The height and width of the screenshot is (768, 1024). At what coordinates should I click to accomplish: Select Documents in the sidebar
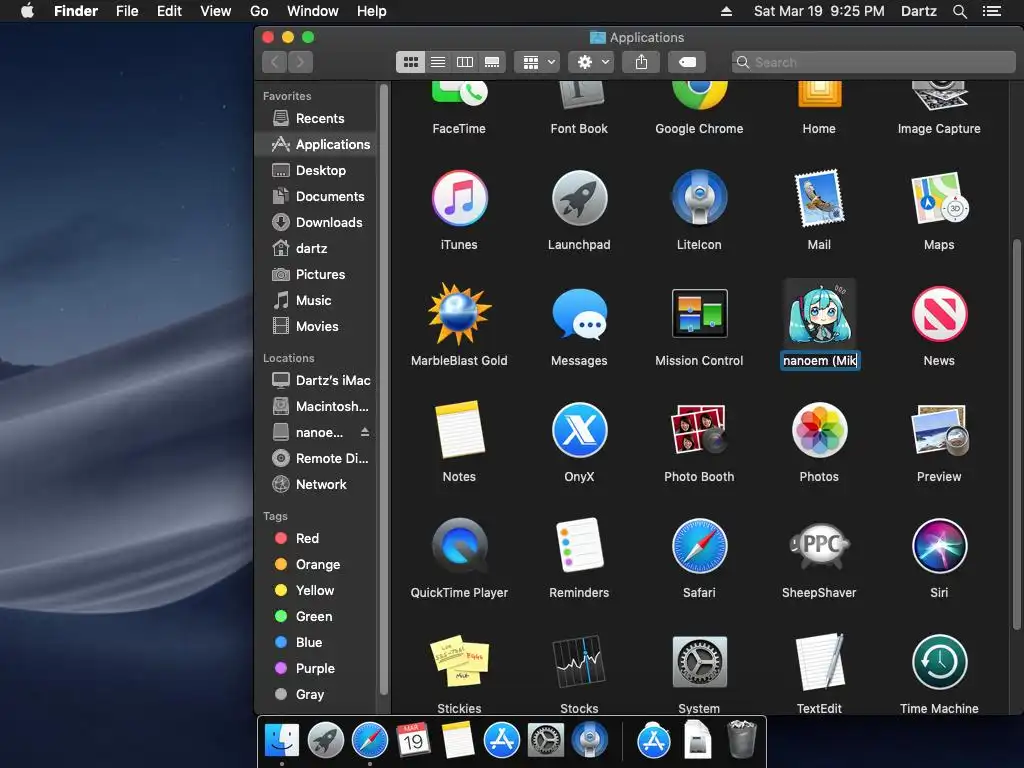tap(316, 197)
